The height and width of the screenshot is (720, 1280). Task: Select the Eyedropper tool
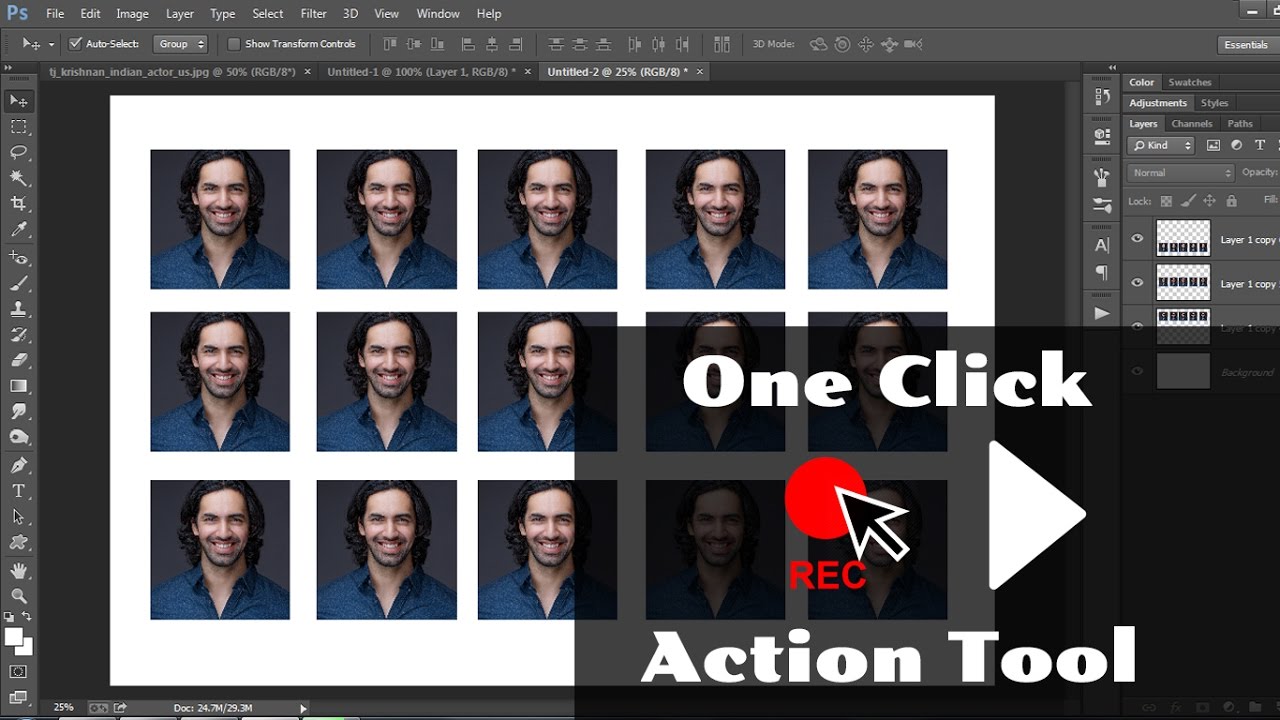click(19, 230)
